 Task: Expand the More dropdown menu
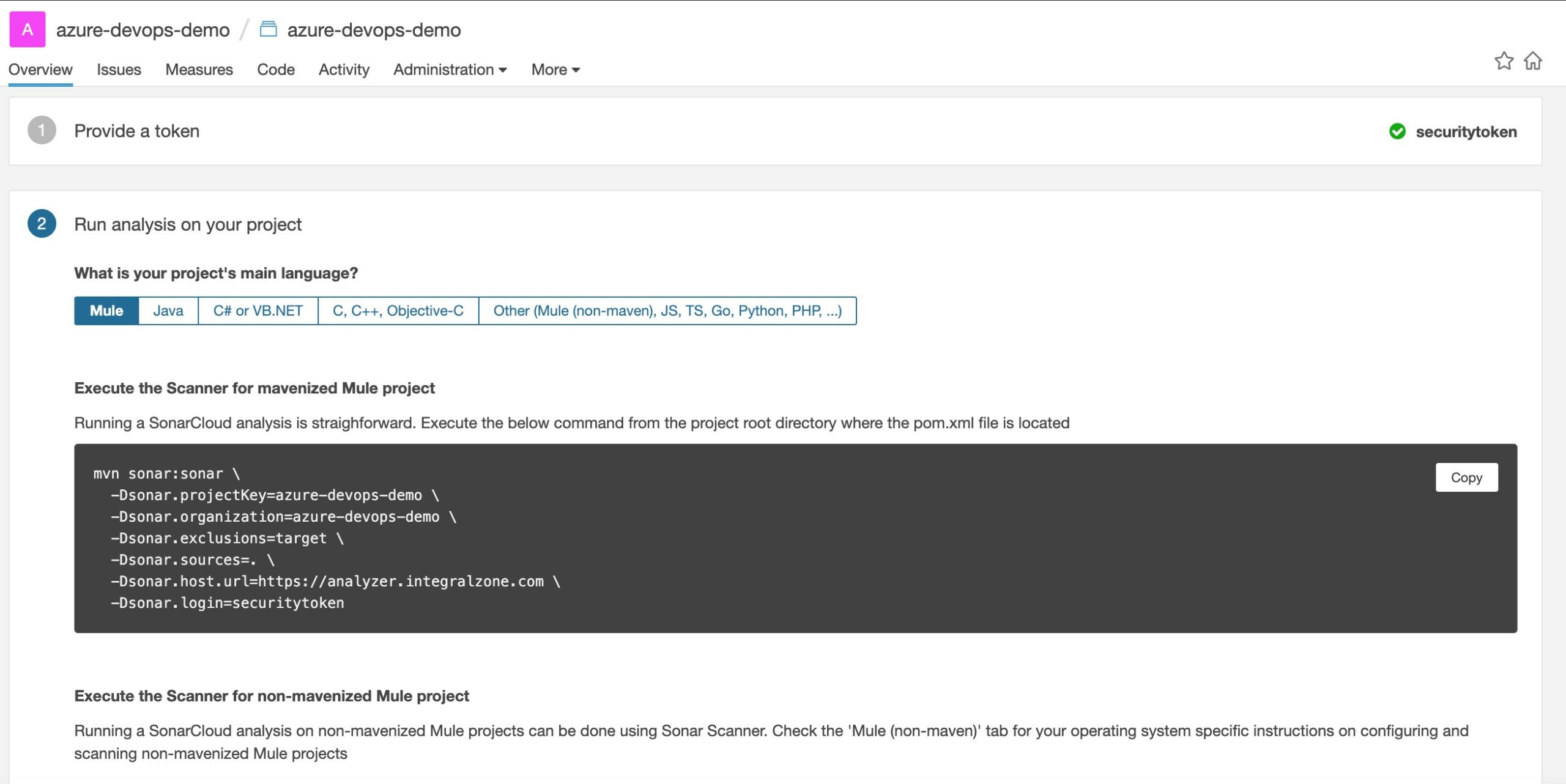coord(555,70)
